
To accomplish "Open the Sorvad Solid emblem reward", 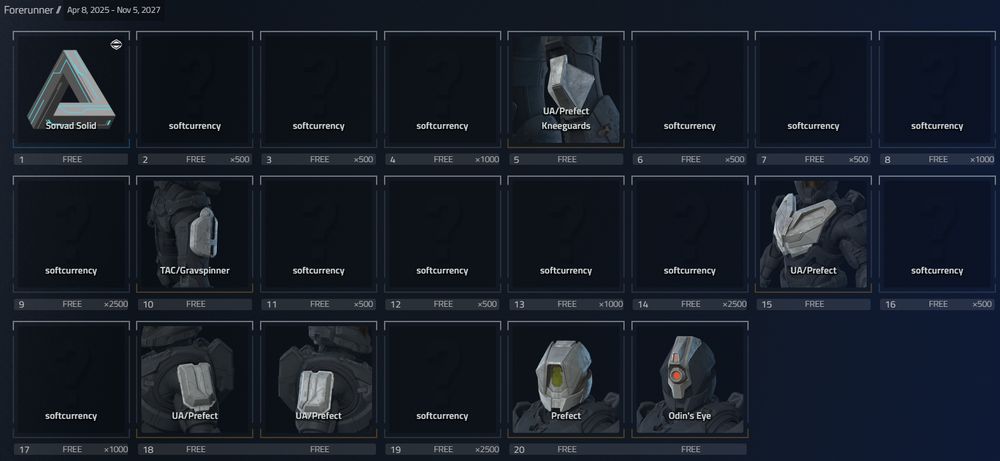I will coord(71,89).
